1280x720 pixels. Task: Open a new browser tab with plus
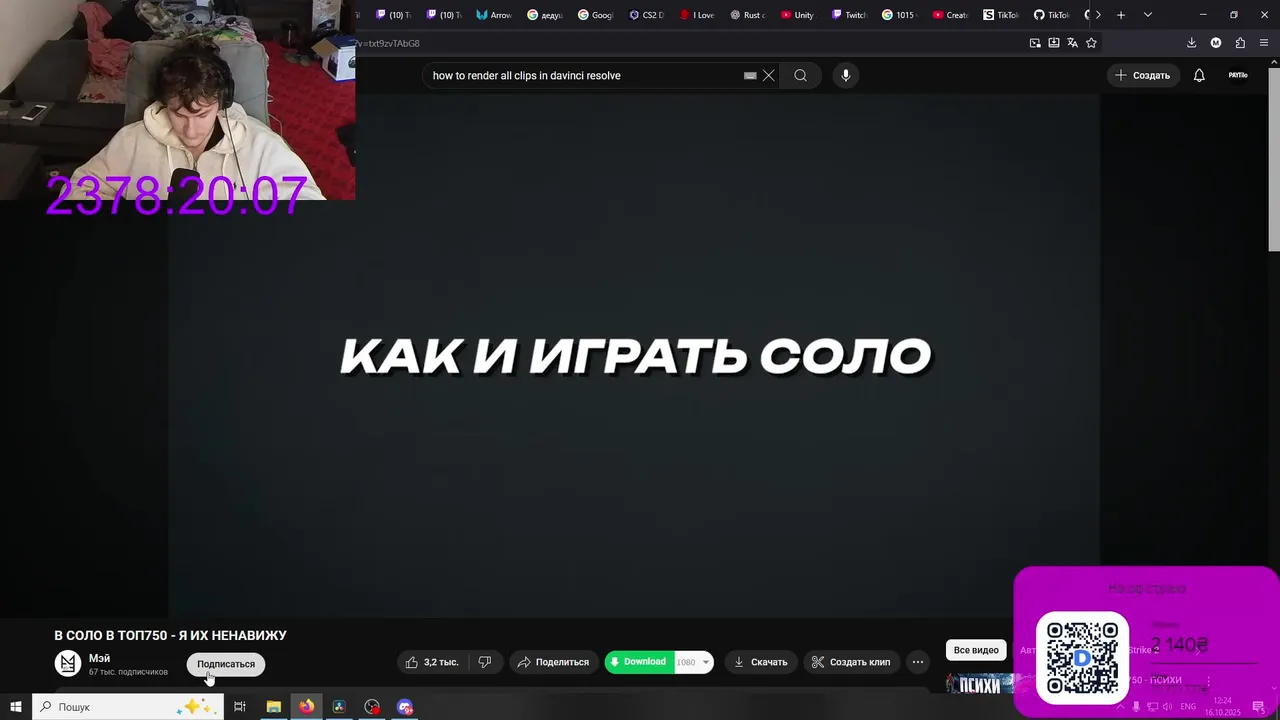[x=1121, y=15]
